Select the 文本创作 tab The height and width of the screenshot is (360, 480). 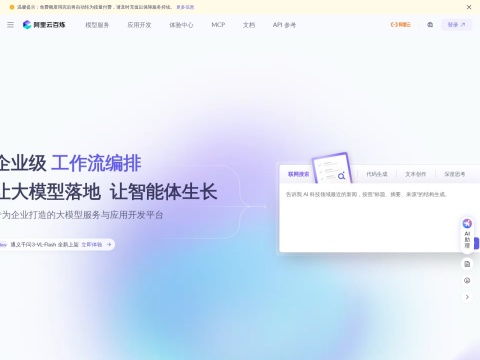pyautogui.click(x=416, y=174)
